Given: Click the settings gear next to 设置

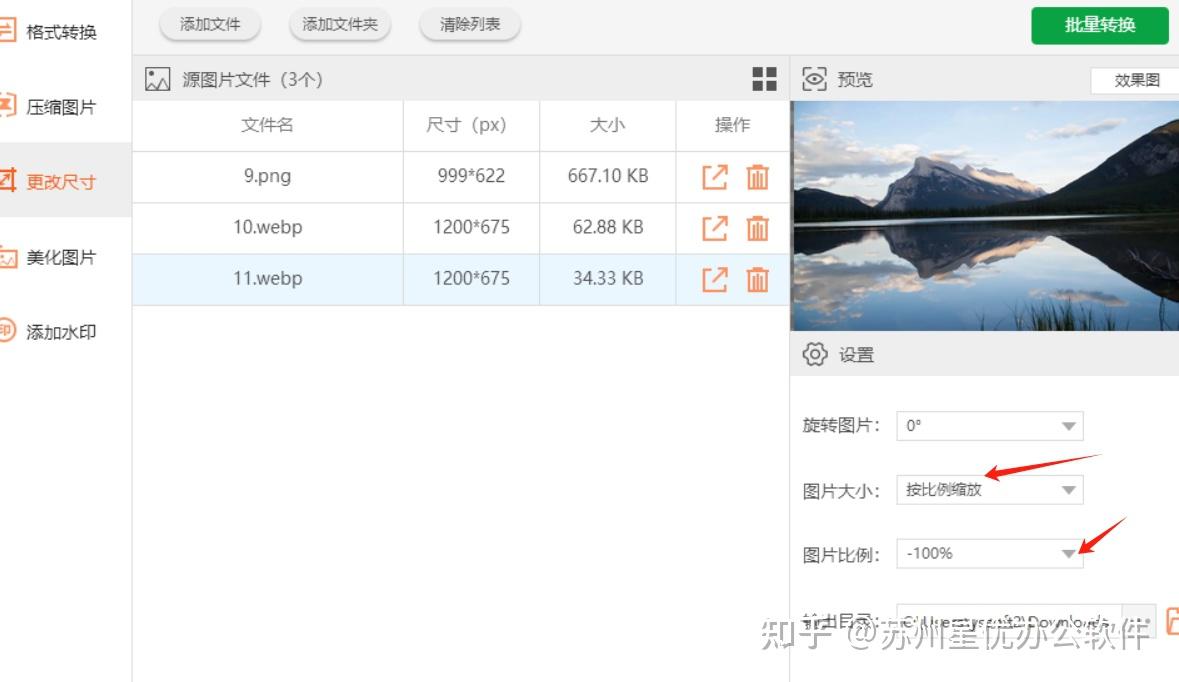Looking at the screenshot, I should [x=816, y=354].
